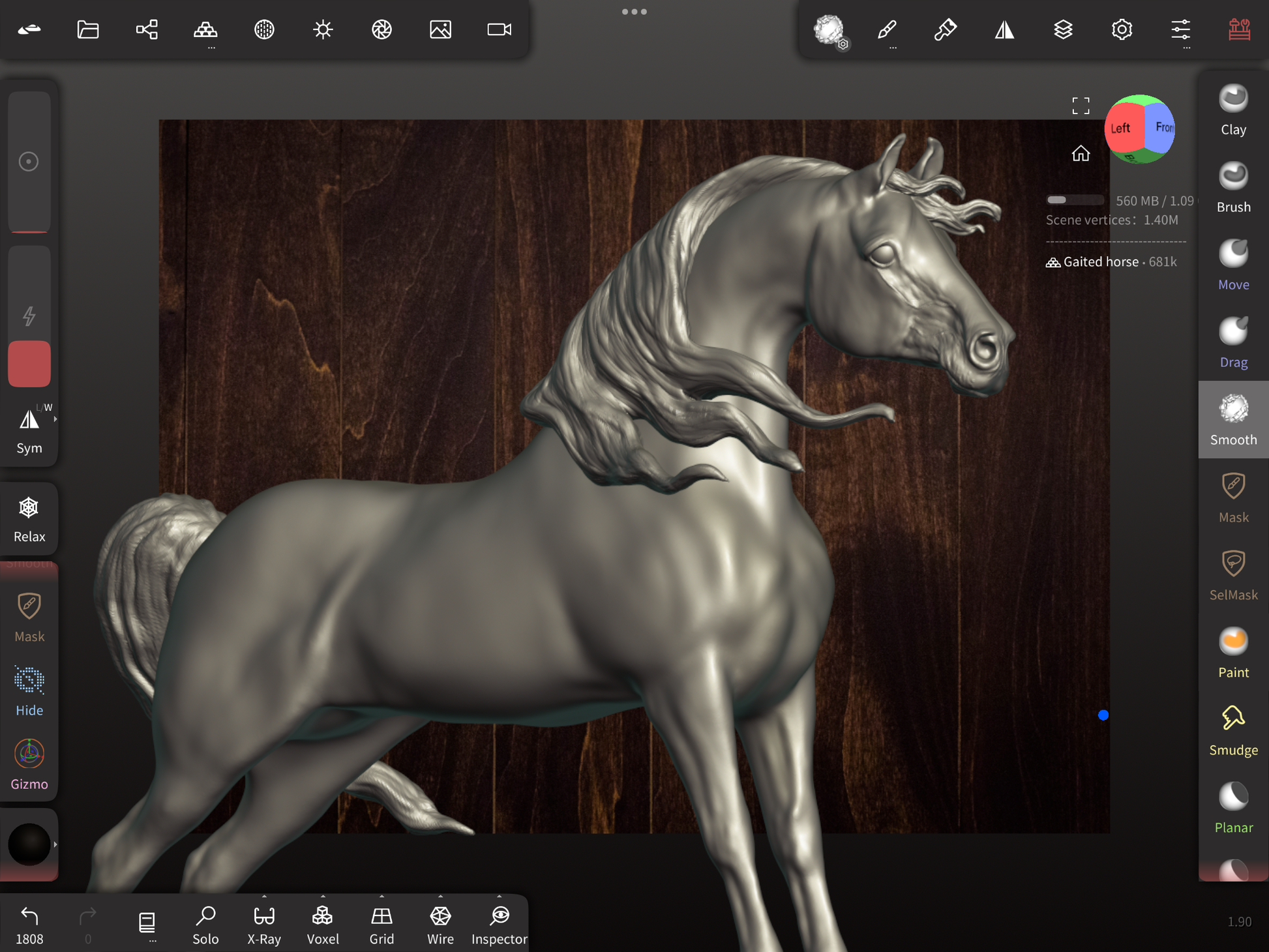Pick the Smudge tool
The height and width of the screenshot is (952, 1269).
[x=1232, y=731]
